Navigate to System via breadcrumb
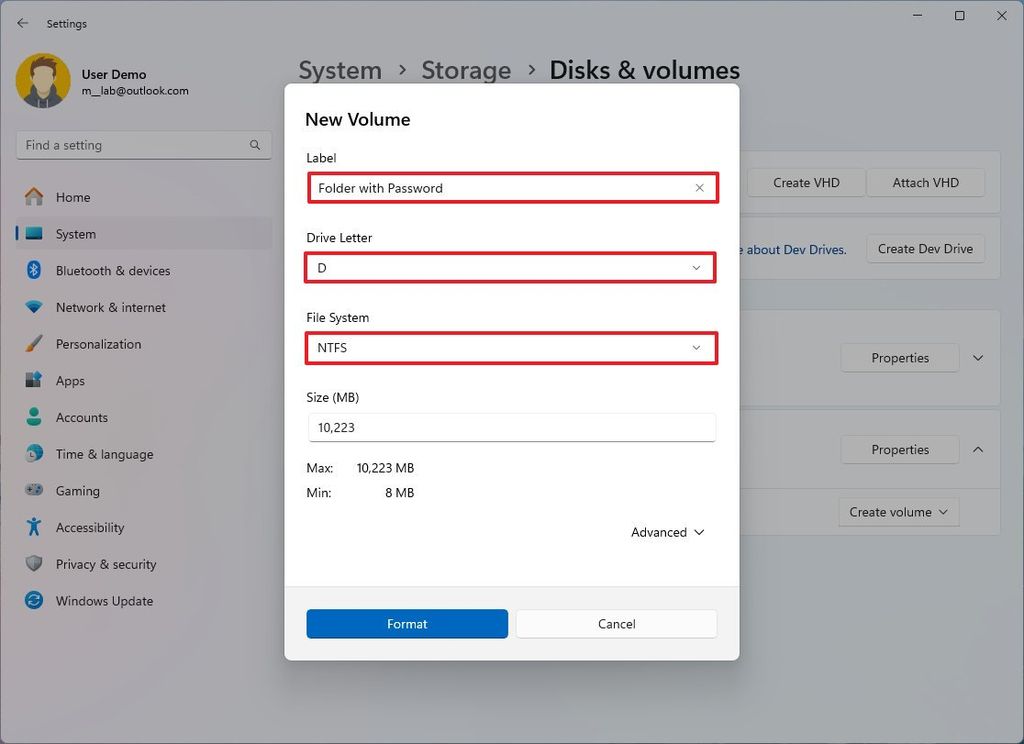The height and width of the screenshot is (744, 1024). (x=340, y=70)
